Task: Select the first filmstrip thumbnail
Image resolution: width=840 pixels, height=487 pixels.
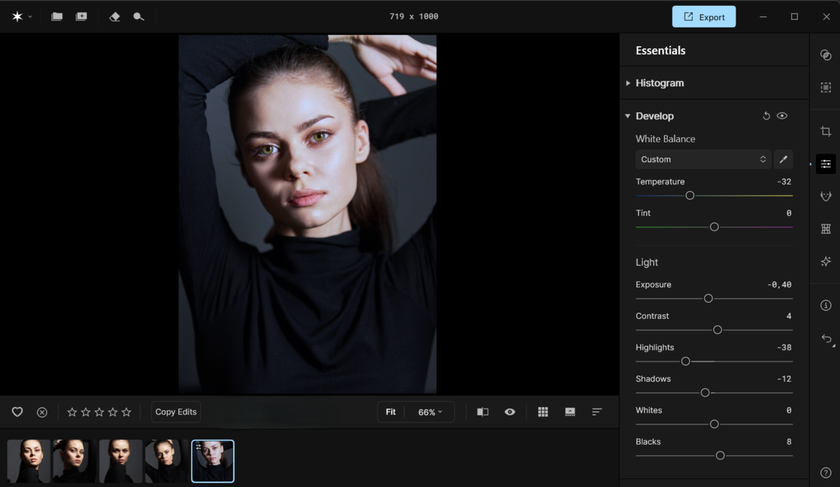Action: [x=29, y=461]
